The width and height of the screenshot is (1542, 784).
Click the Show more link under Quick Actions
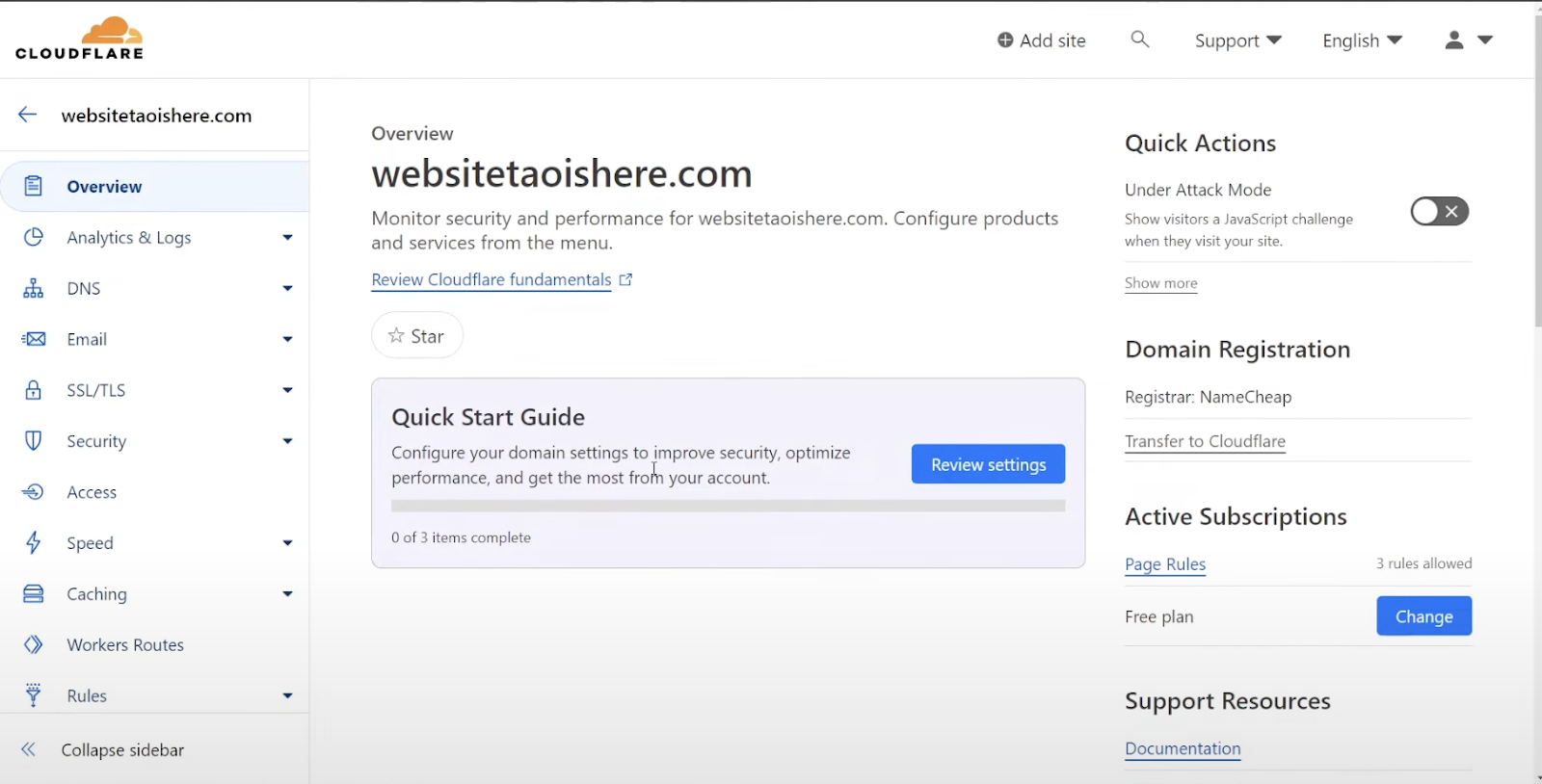(1160, 283)
